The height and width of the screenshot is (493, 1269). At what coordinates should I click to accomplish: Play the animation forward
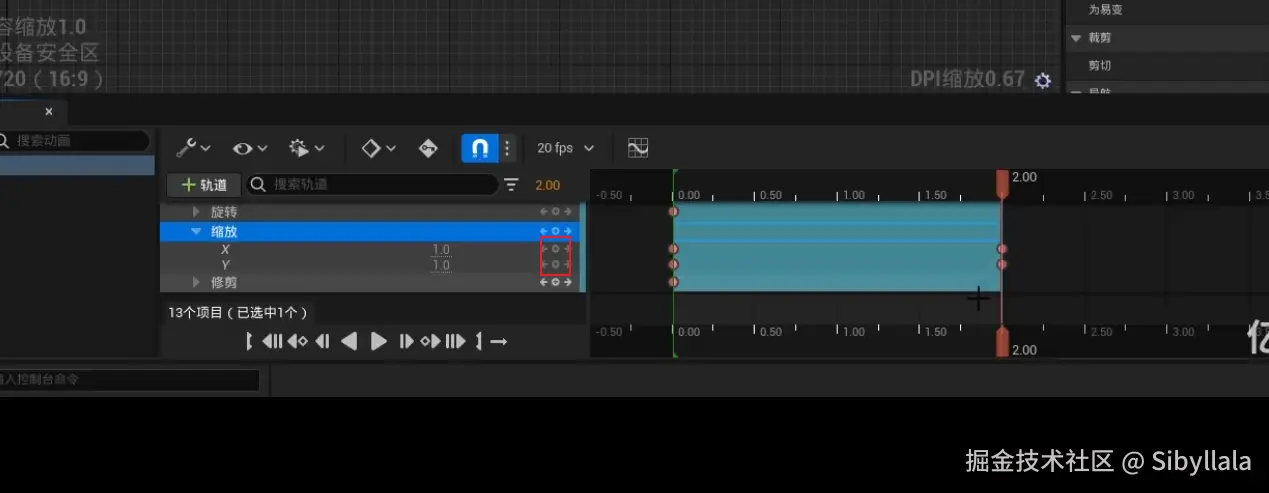click(x=378, y=341)
